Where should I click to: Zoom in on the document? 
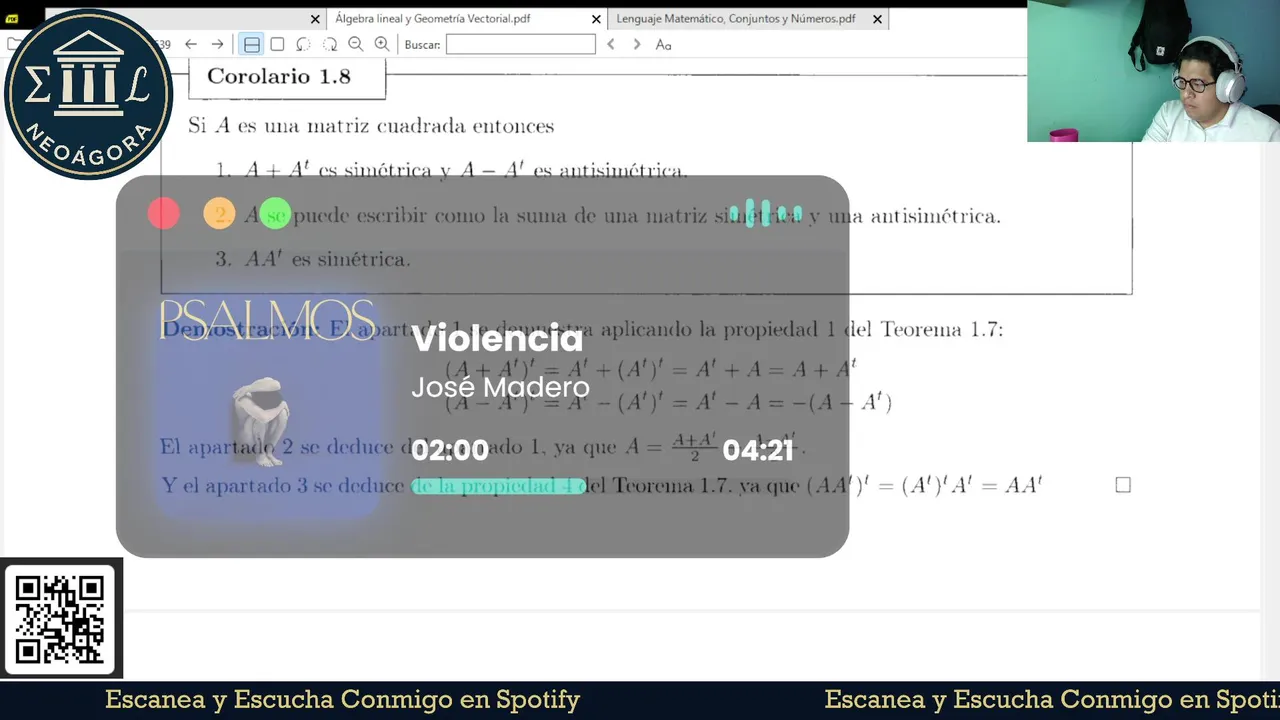click(x=381, y=44)
